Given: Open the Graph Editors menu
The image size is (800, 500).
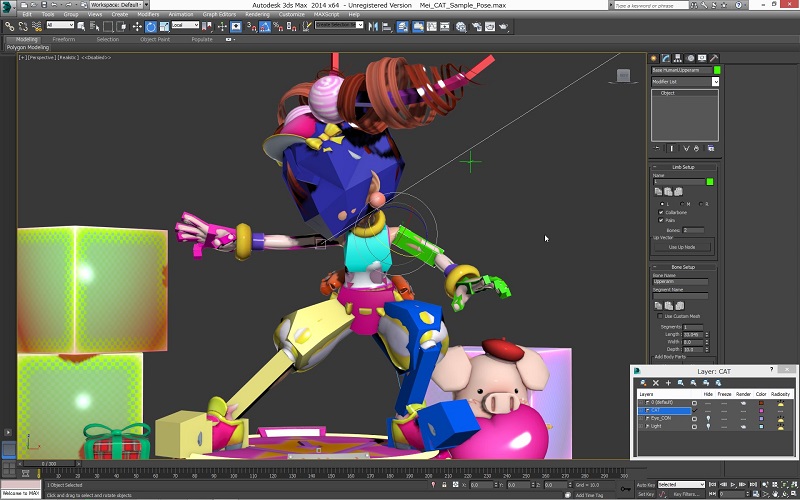Looking at the screenshot, I should coord(218,14).
